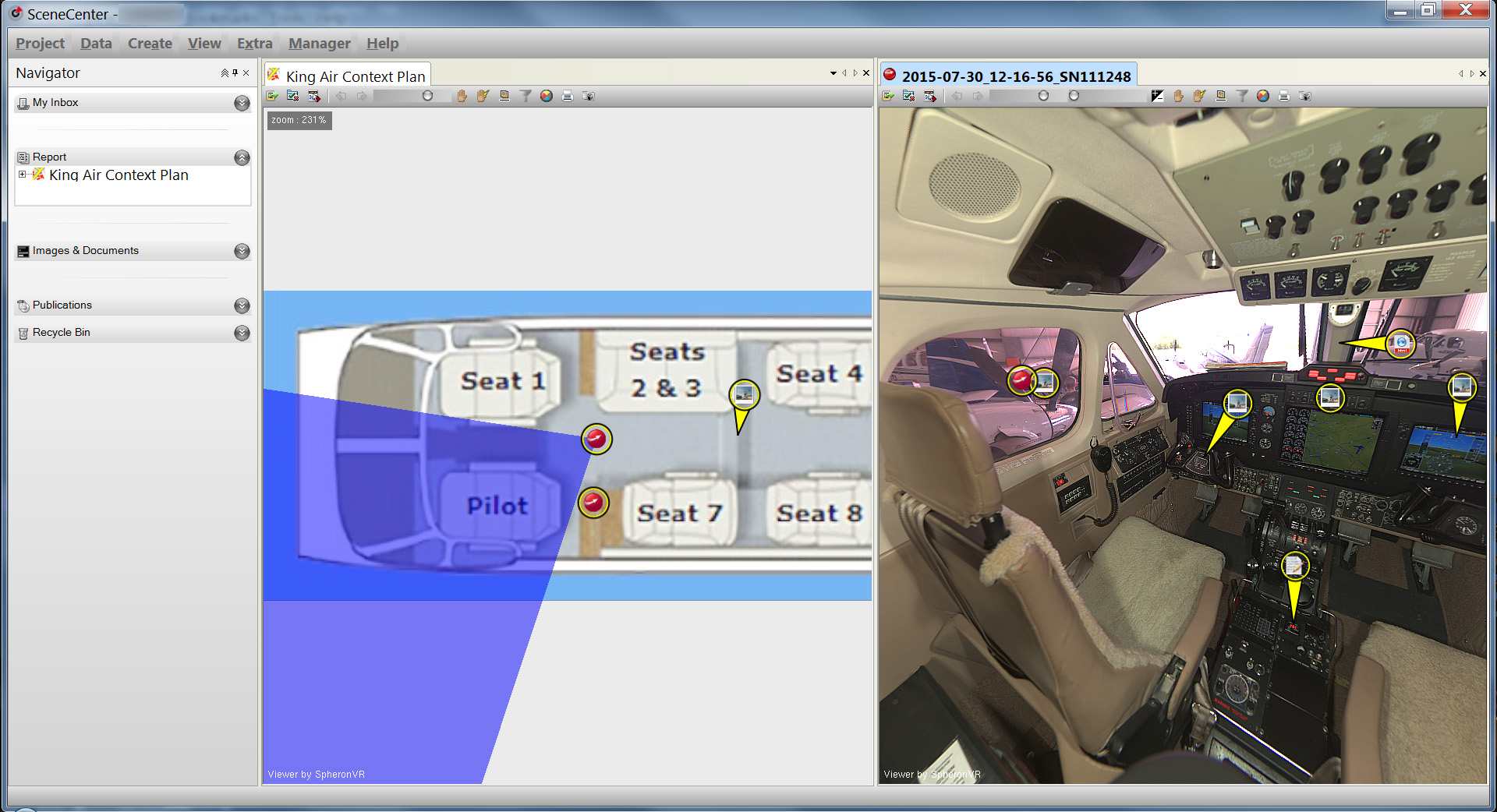Viewport: 1497px width, 812px height.
Task: Expand the King Air Context Plan tree node
Action: pos(22,175)
